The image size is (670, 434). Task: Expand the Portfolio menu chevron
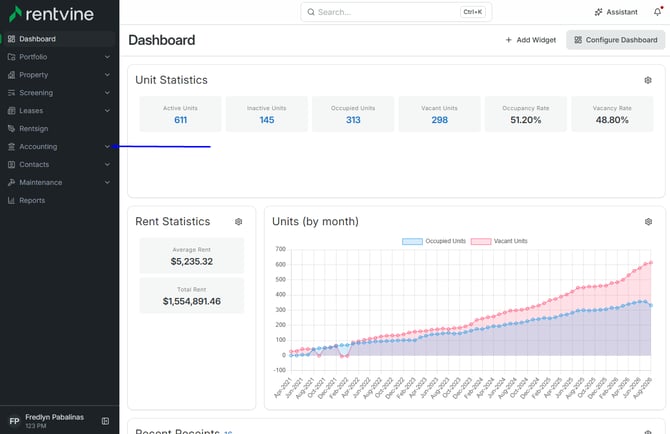107,57
